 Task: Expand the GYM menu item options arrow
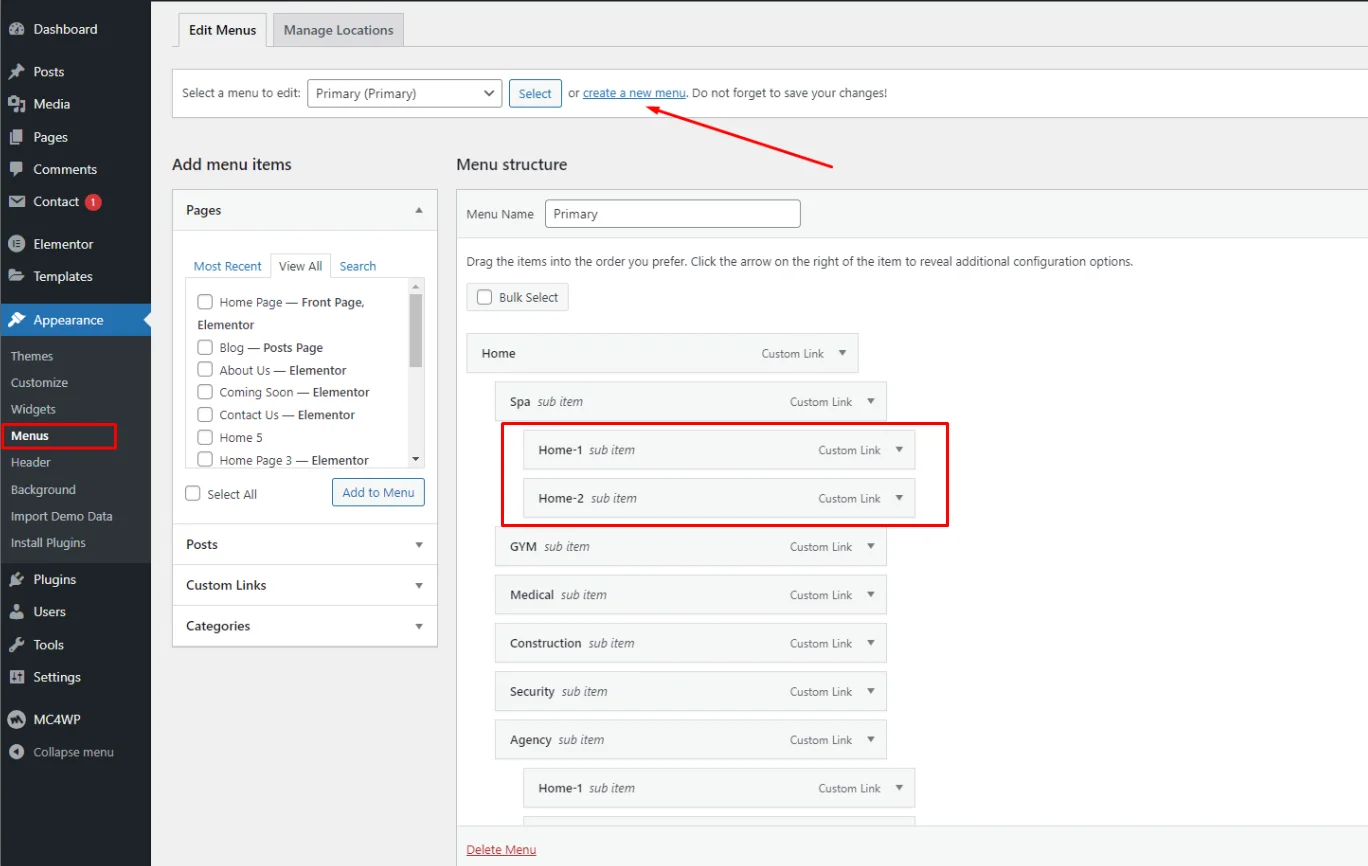871,546
